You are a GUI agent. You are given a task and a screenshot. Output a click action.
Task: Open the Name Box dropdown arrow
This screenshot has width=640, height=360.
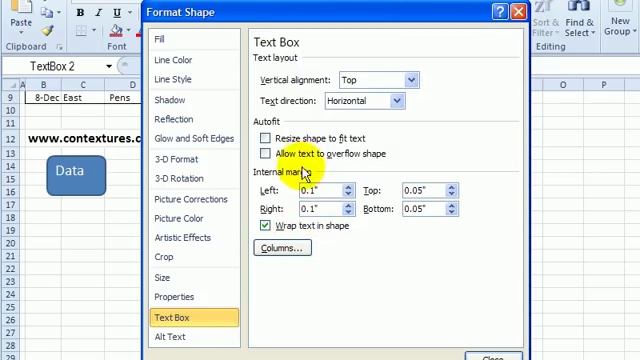point(109,66)
